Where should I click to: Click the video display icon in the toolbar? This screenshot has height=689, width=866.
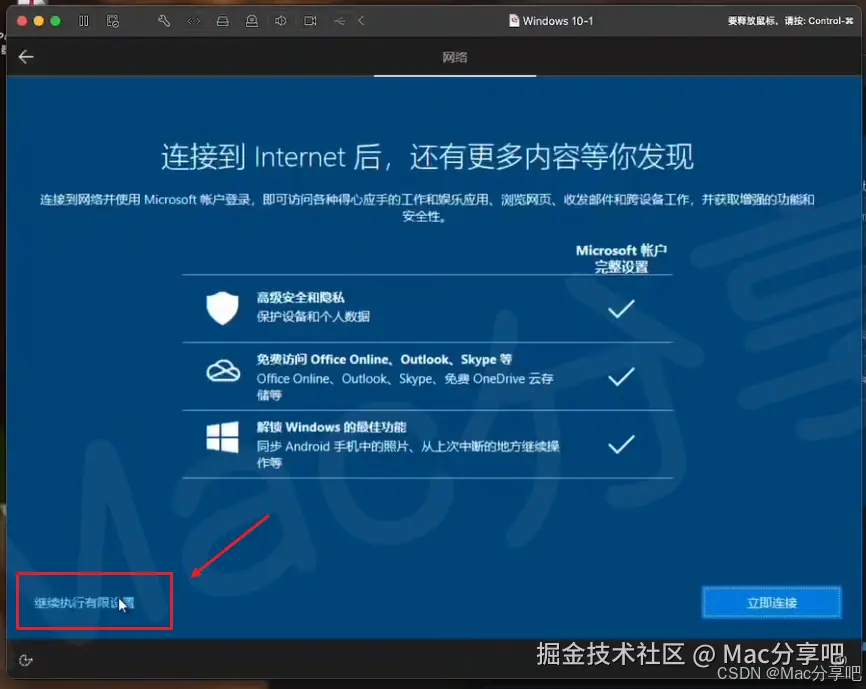[311, 20]
